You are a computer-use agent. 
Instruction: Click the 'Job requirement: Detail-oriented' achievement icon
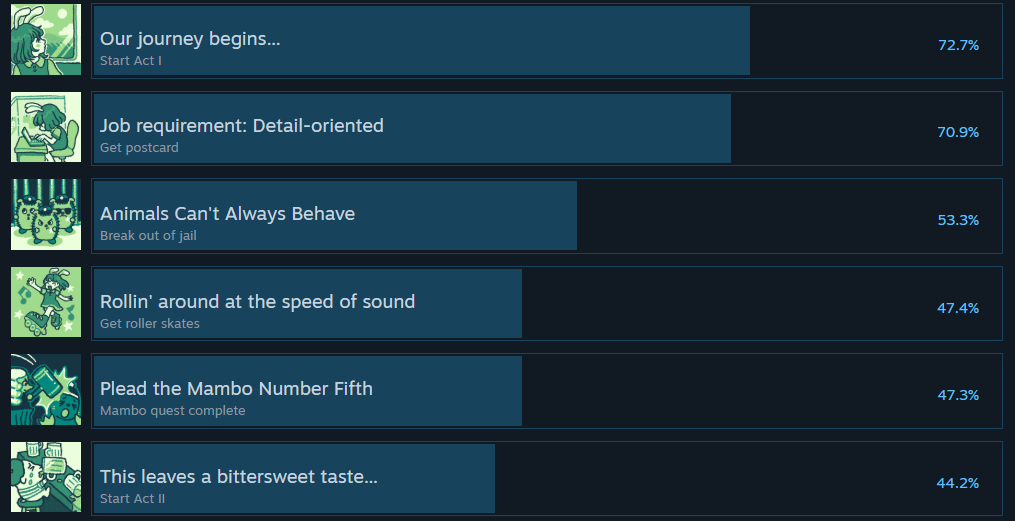coord(46,128)
